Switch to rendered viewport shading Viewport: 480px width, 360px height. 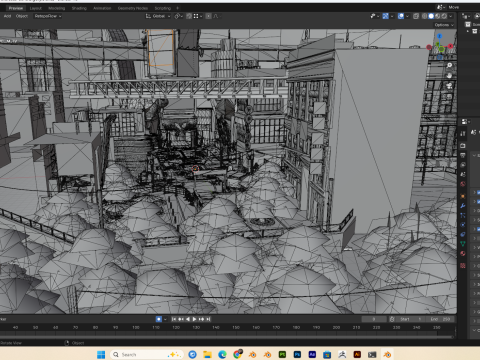(444, 16)
